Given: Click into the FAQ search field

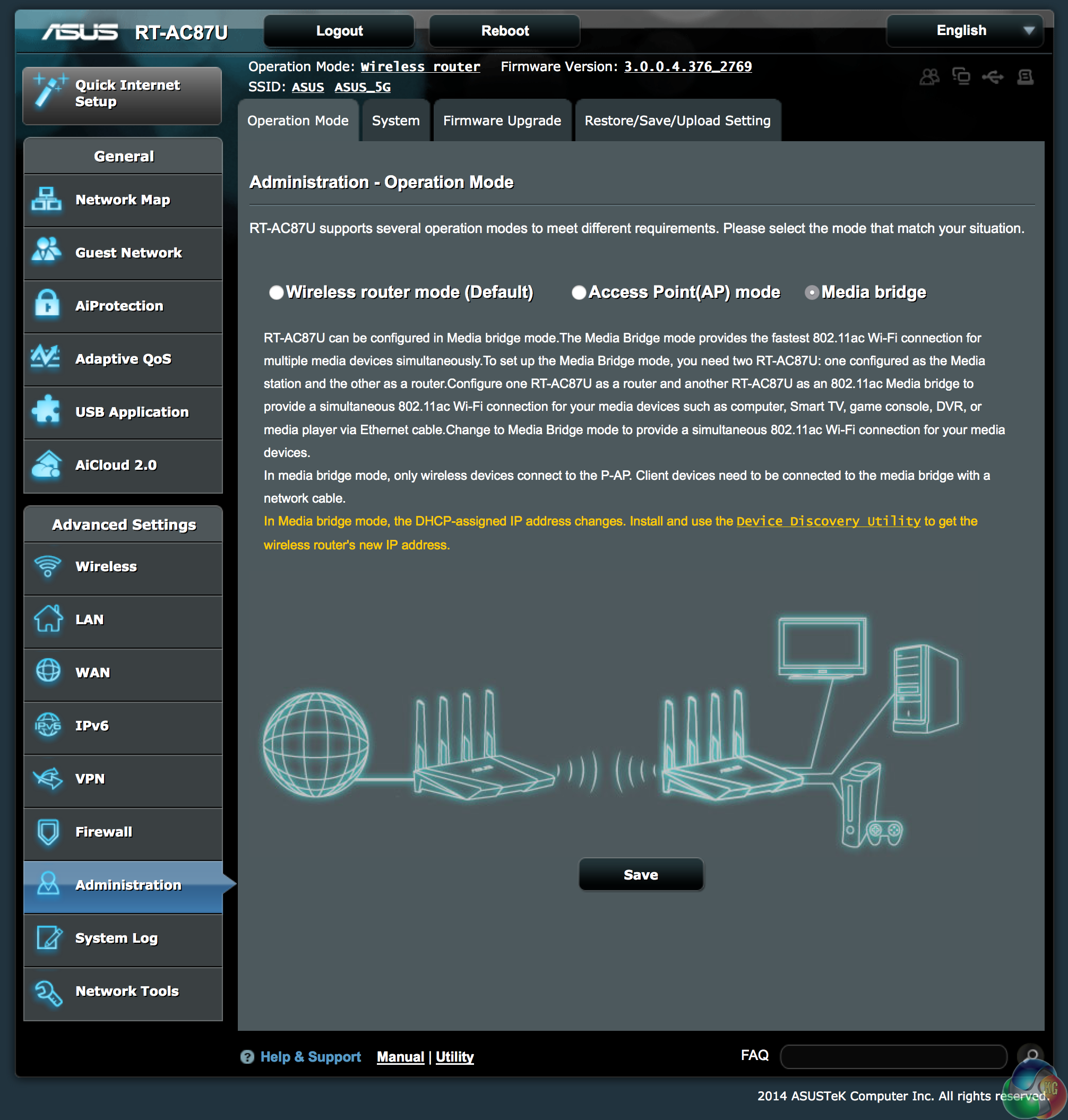Looking at the screenshot, I should [x=892, y=1056].
